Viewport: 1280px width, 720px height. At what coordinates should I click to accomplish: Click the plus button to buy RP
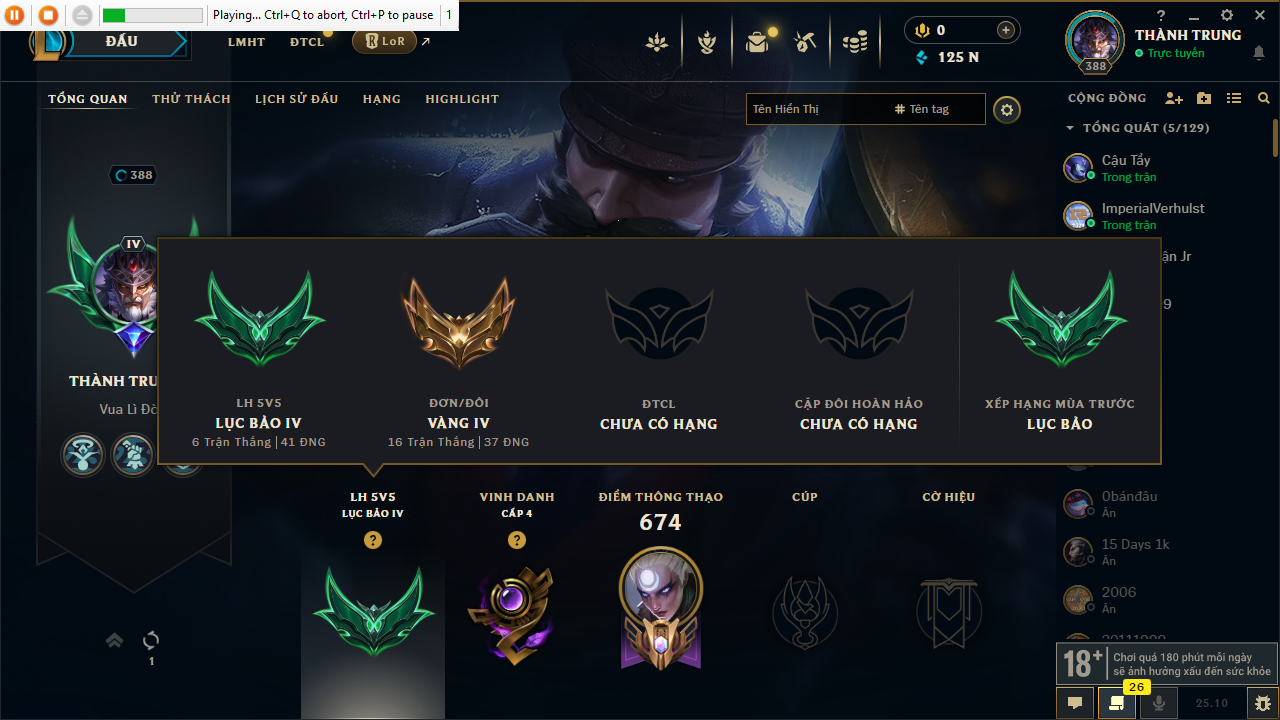(x=1006, y=30)
